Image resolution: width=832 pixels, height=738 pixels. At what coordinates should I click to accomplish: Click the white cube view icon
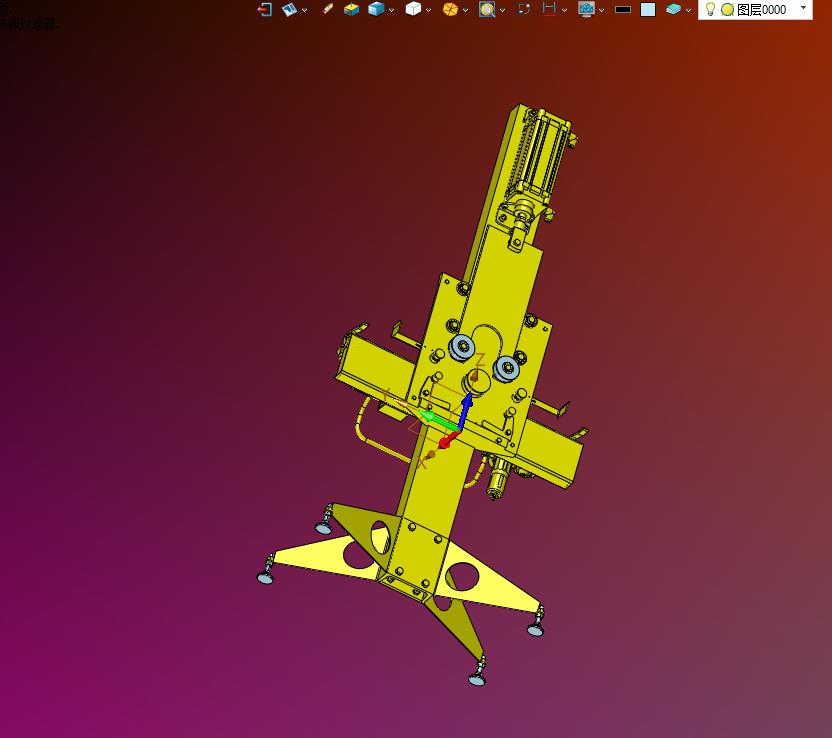pyautogui.click(x=413, y=9)
